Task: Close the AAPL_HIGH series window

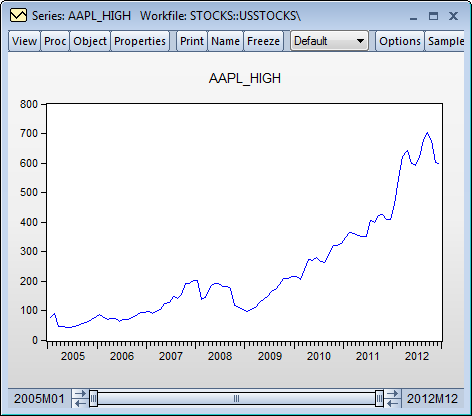Action: pyautogui.click(x=453, y=16)
